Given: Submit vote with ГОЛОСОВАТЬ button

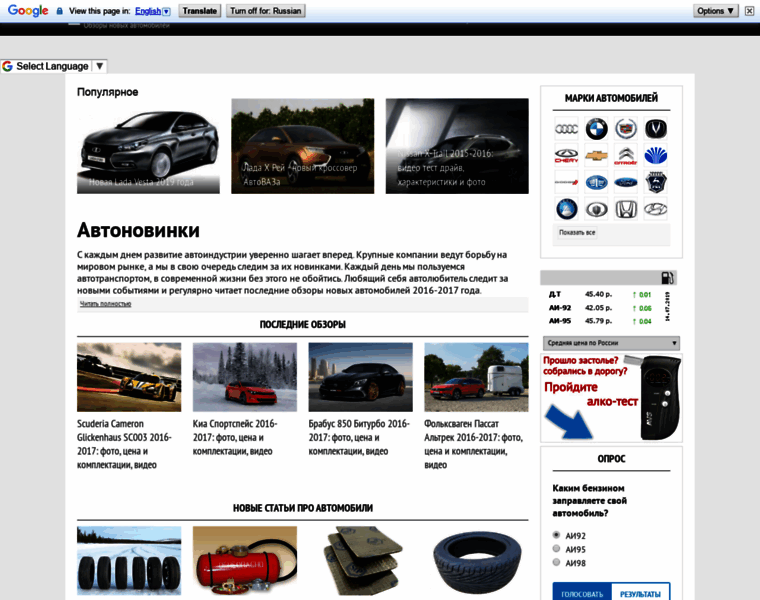Looking at the screenshot, I should pos(582,594).
